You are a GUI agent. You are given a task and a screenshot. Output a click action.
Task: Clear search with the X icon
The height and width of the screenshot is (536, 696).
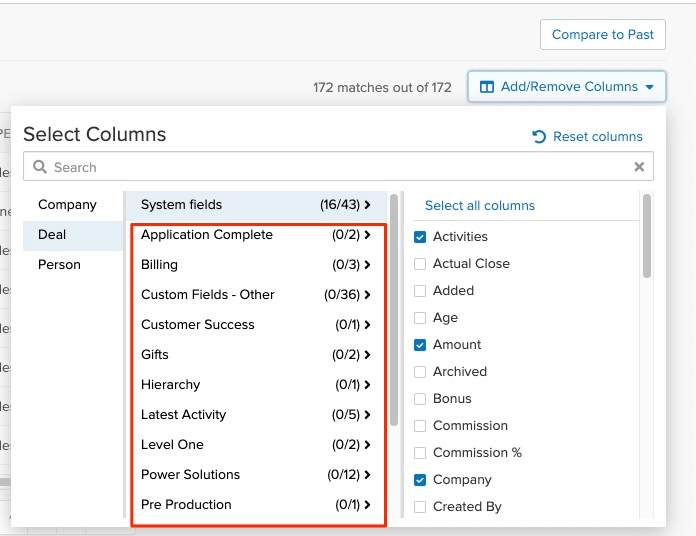point(640,167)
